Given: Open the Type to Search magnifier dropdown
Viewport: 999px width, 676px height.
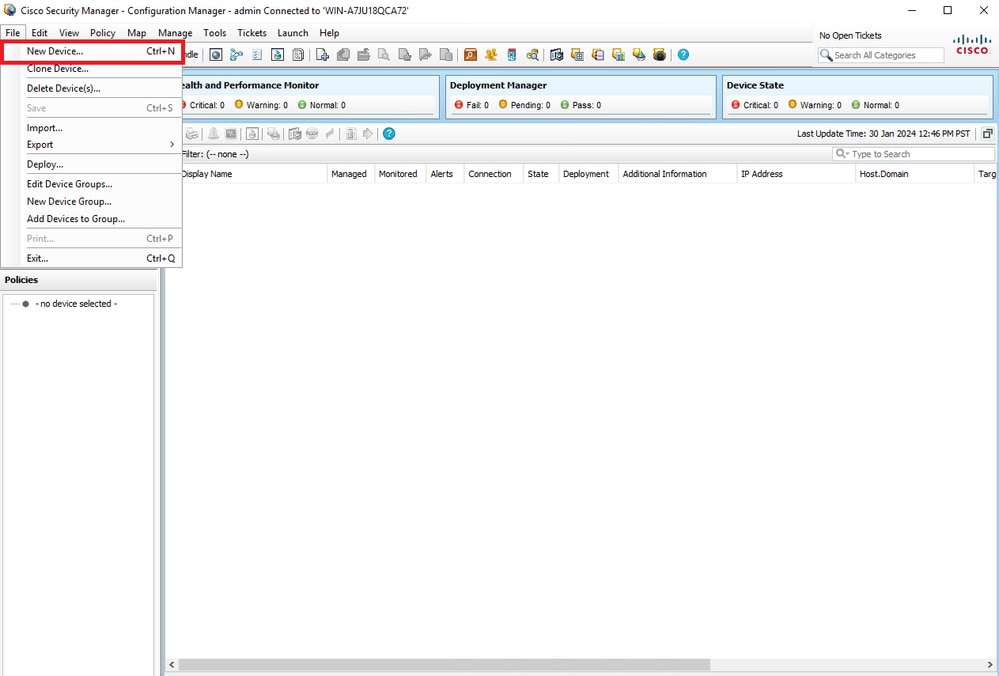Looking at the screenshot, I should [x=842, y=154].
